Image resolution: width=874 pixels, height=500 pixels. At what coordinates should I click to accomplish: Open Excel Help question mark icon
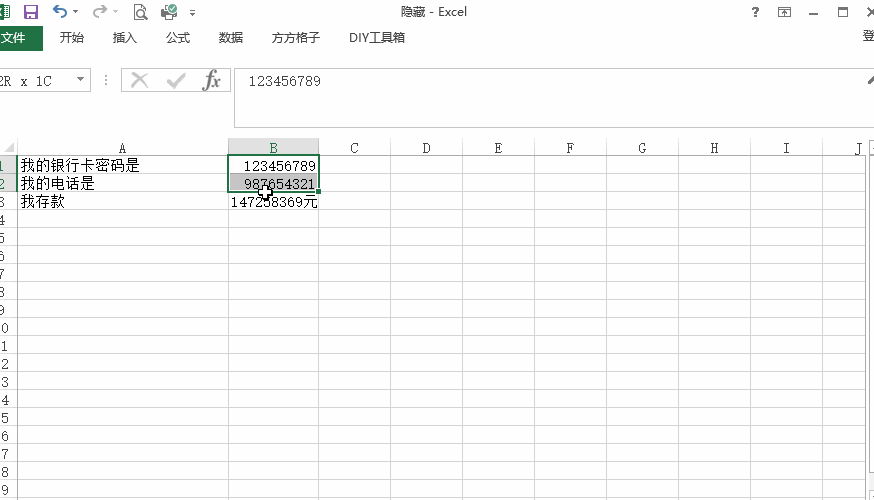(x=755, y=12)
